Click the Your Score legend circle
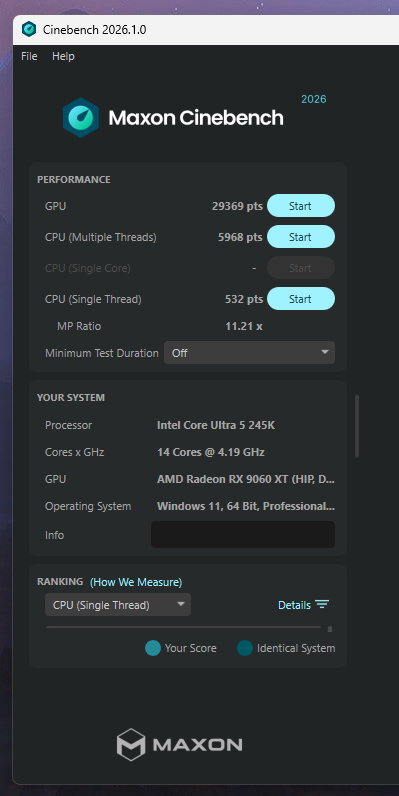The height and width of the screenshot is (796, 399). coord(153,648)
